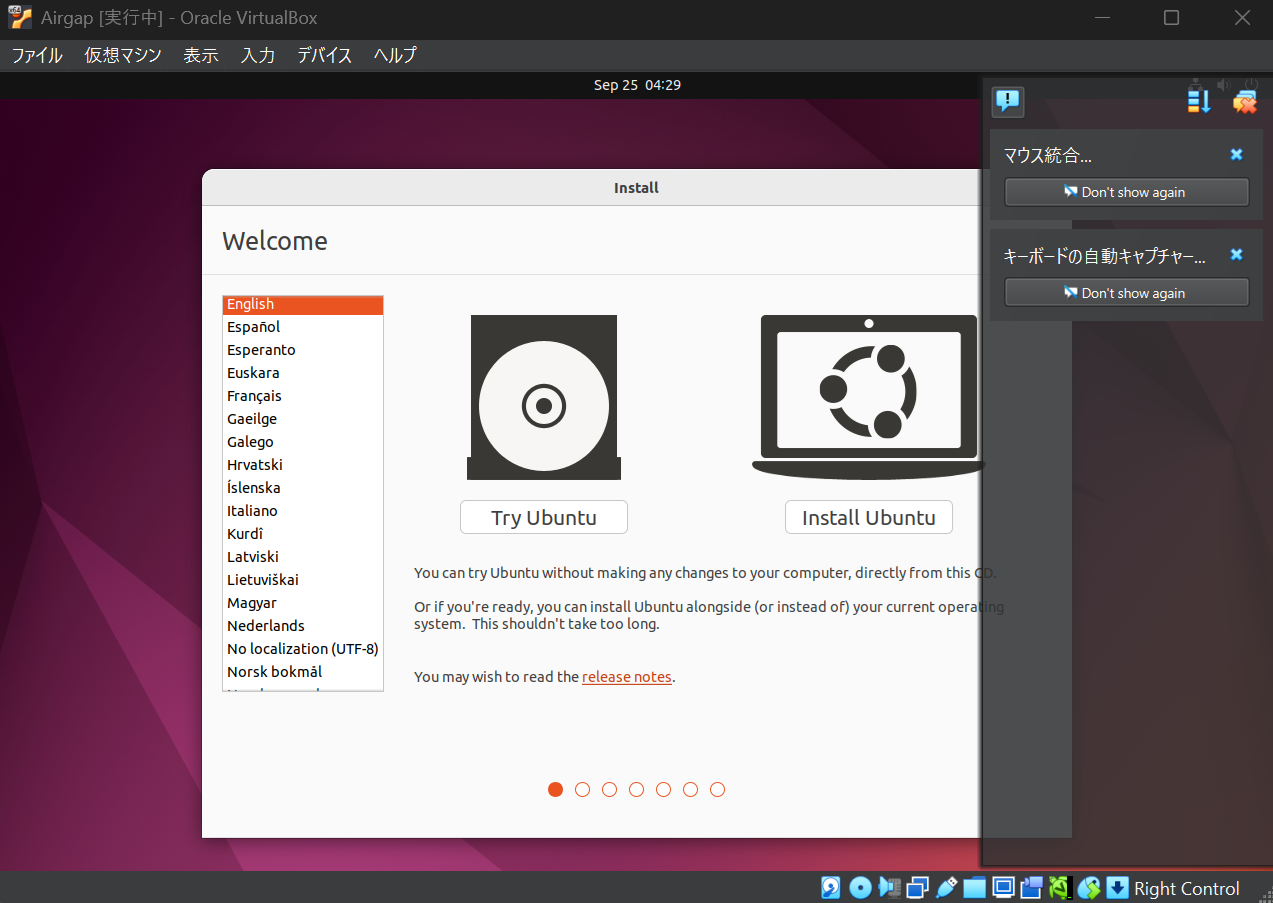Click the hard disk activity status icon
The height and width of the screenshot is (903, 1273).
(x=831, y=888)
